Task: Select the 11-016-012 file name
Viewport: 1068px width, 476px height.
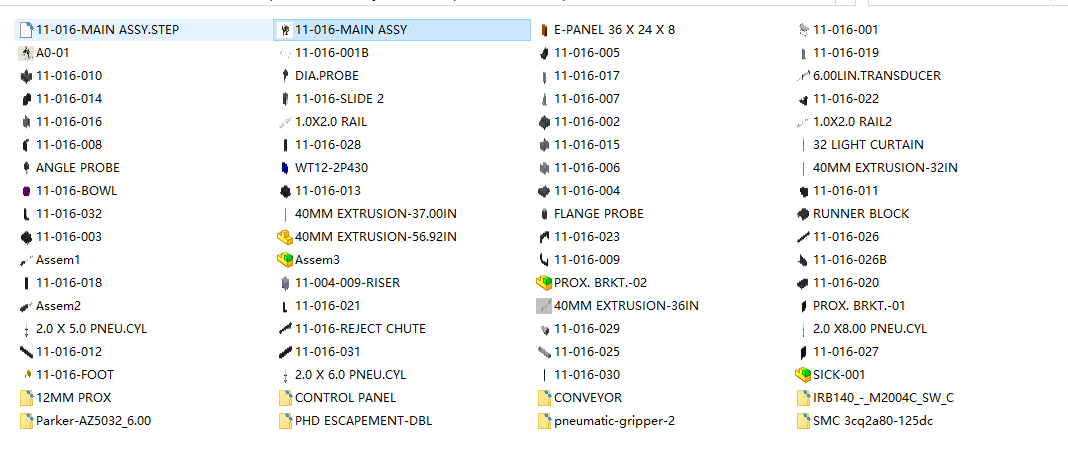Action: 69,351
